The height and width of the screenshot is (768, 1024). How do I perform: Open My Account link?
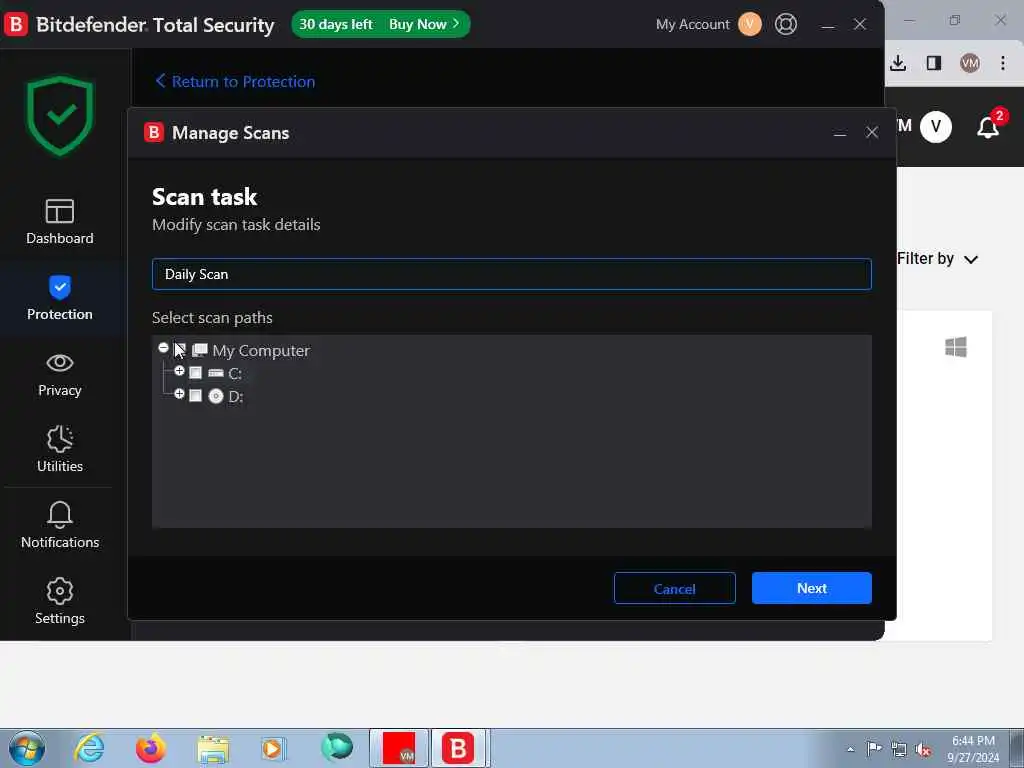coord(692,24)
